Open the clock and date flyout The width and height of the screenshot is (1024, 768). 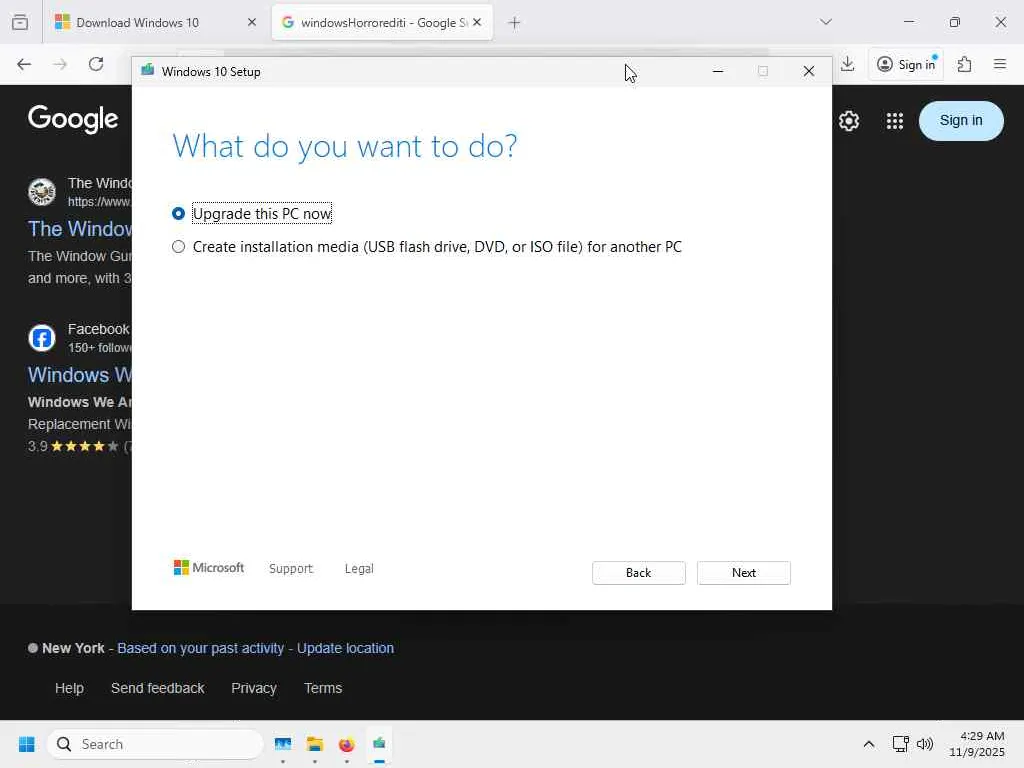pos(977,744)
